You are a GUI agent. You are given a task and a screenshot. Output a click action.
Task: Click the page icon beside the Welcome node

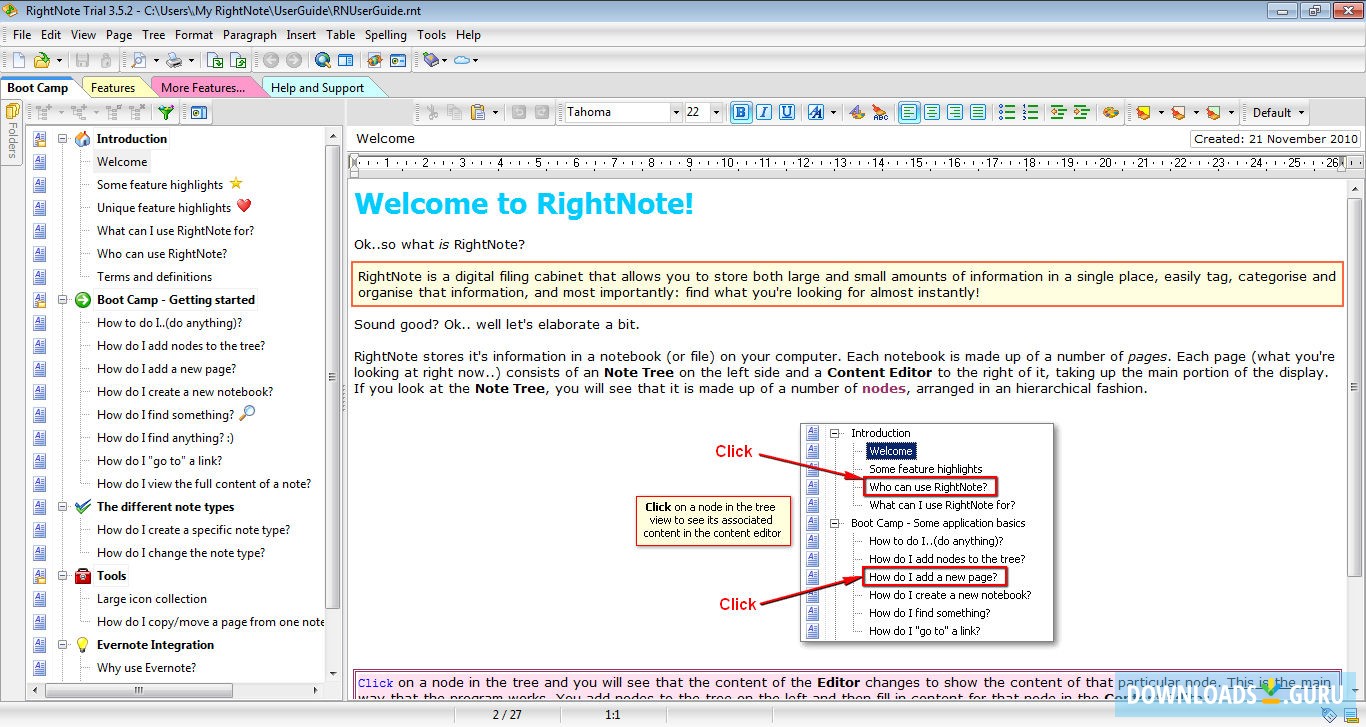[40, 162]
